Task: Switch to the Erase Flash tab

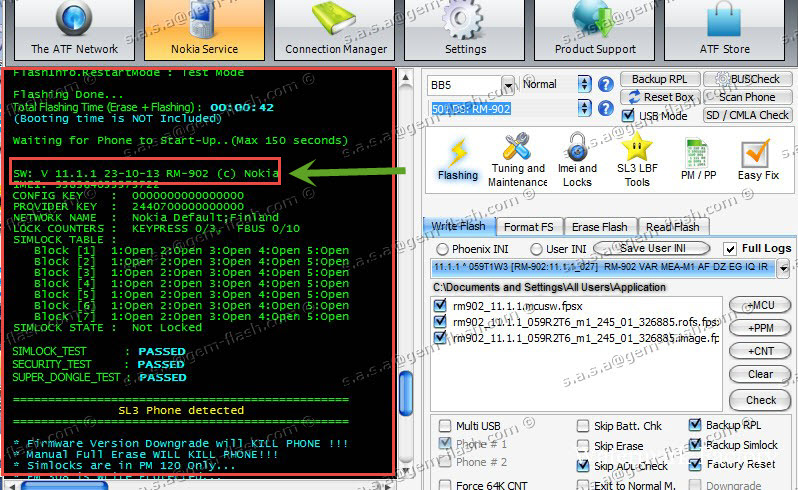Action: pos(600,226)
